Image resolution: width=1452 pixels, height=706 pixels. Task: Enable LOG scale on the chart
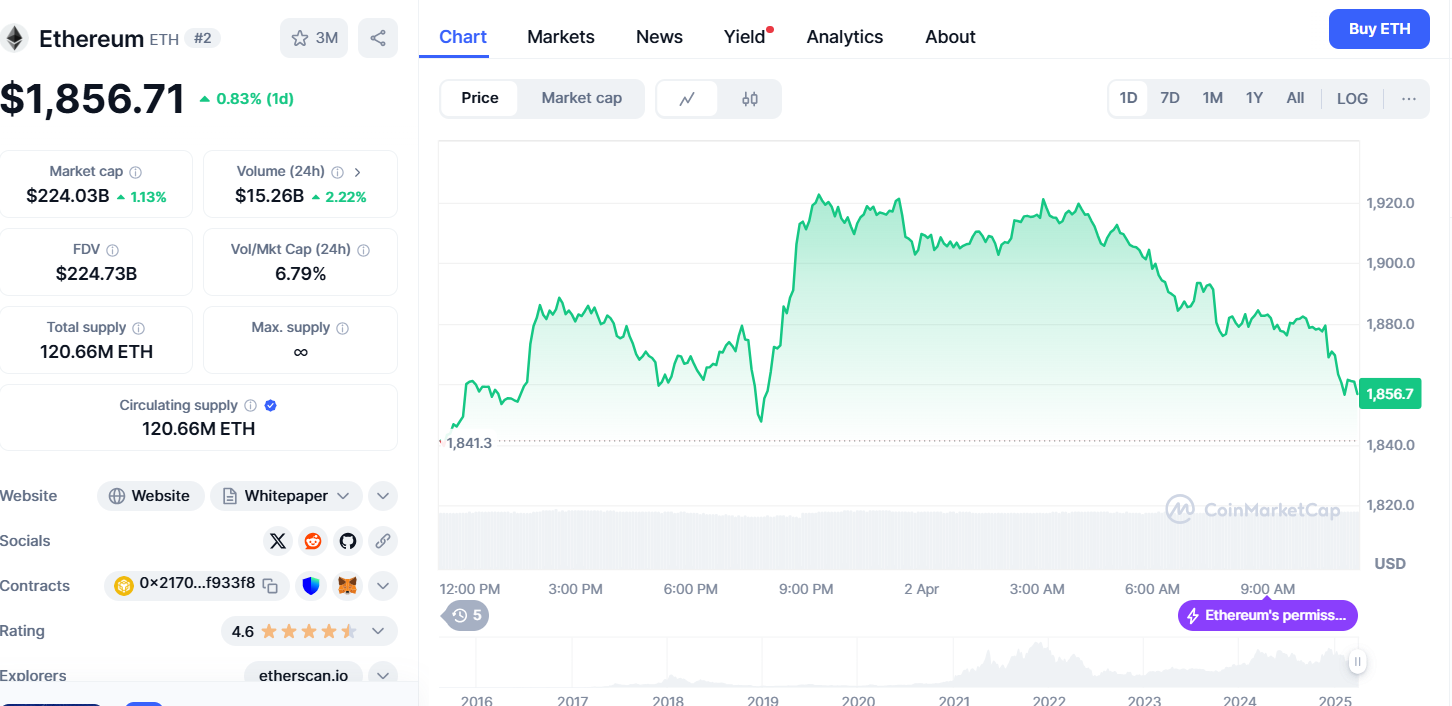tap(1352, 98)
